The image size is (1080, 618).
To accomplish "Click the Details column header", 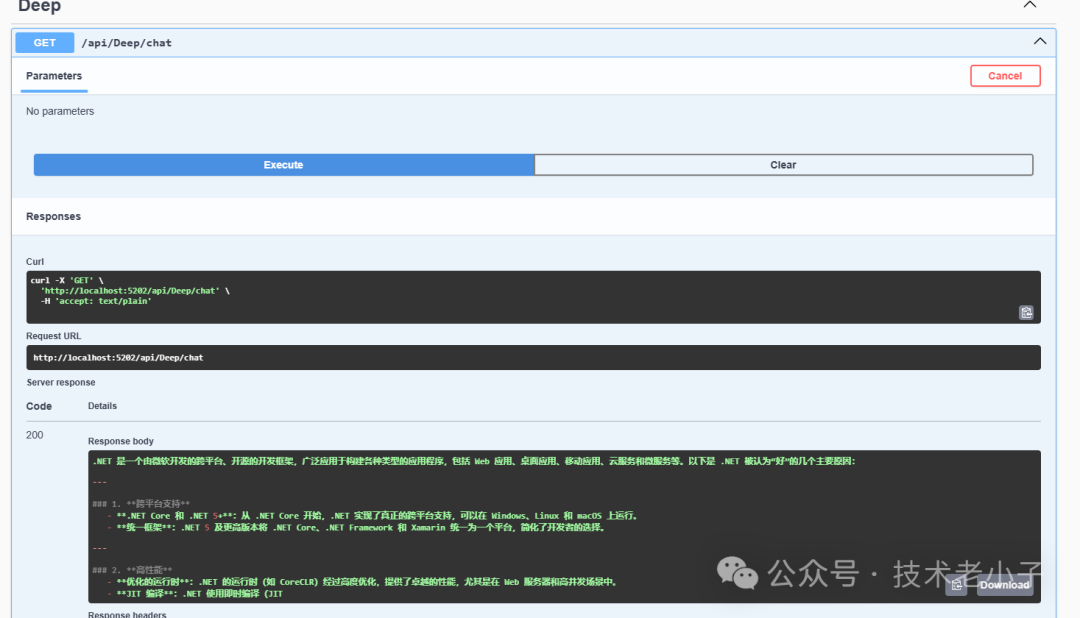I will click(103, 406).
